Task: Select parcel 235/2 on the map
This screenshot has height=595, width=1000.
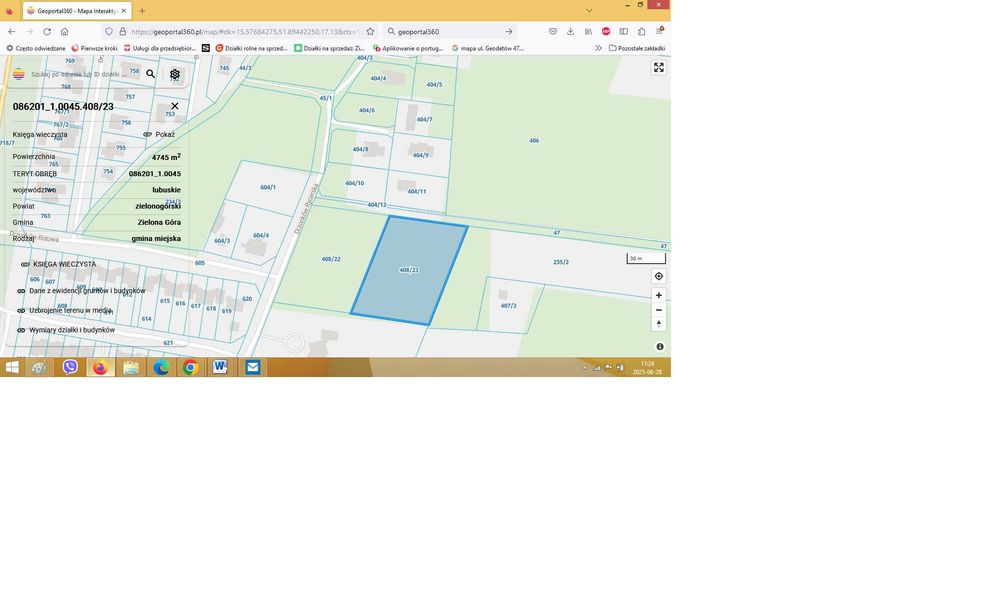Action: click(561, 262)
